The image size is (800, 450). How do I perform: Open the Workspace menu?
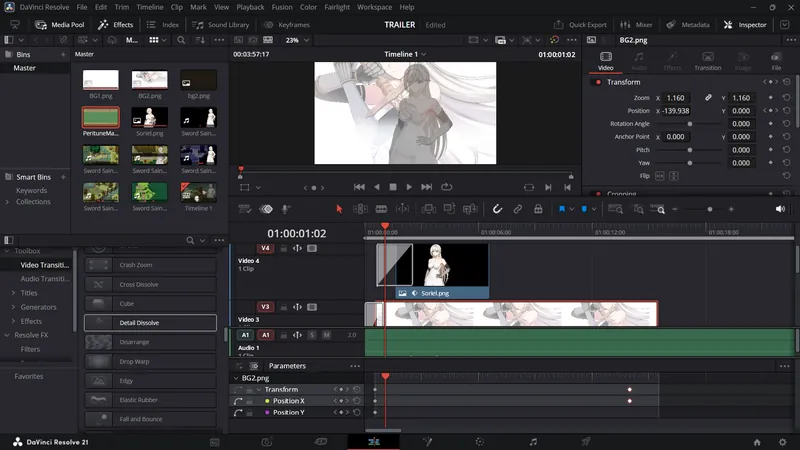374,7
